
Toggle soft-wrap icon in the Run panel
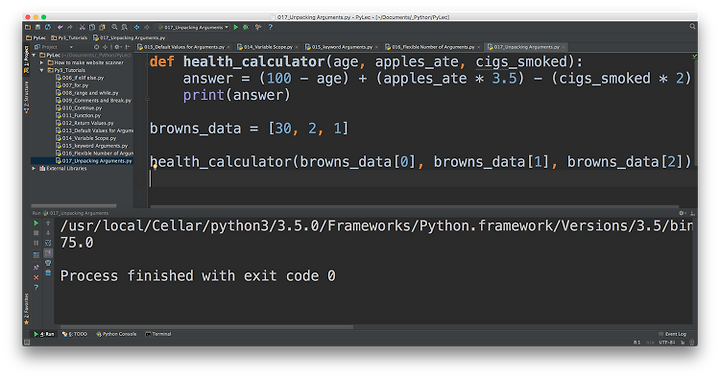click(48, 243)
